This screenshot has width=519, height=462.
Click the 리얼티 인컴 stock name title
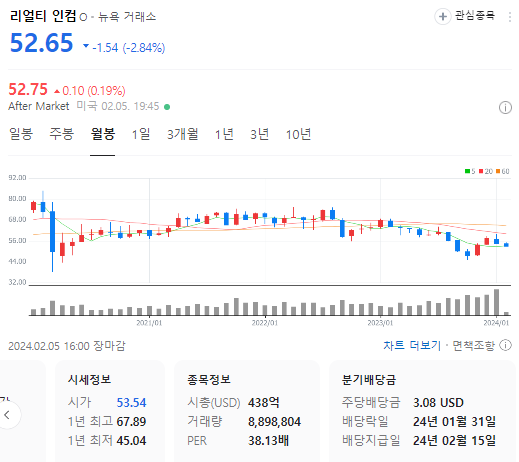tap(43, 16)
